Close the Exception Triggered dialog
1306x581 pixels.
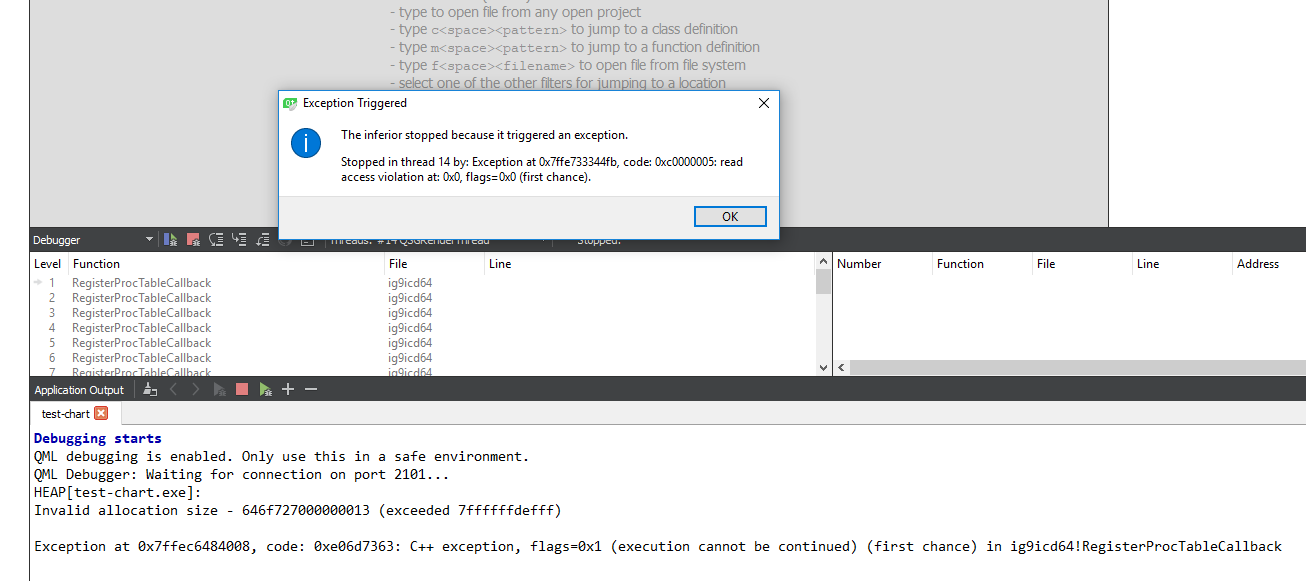click(763, 103)
